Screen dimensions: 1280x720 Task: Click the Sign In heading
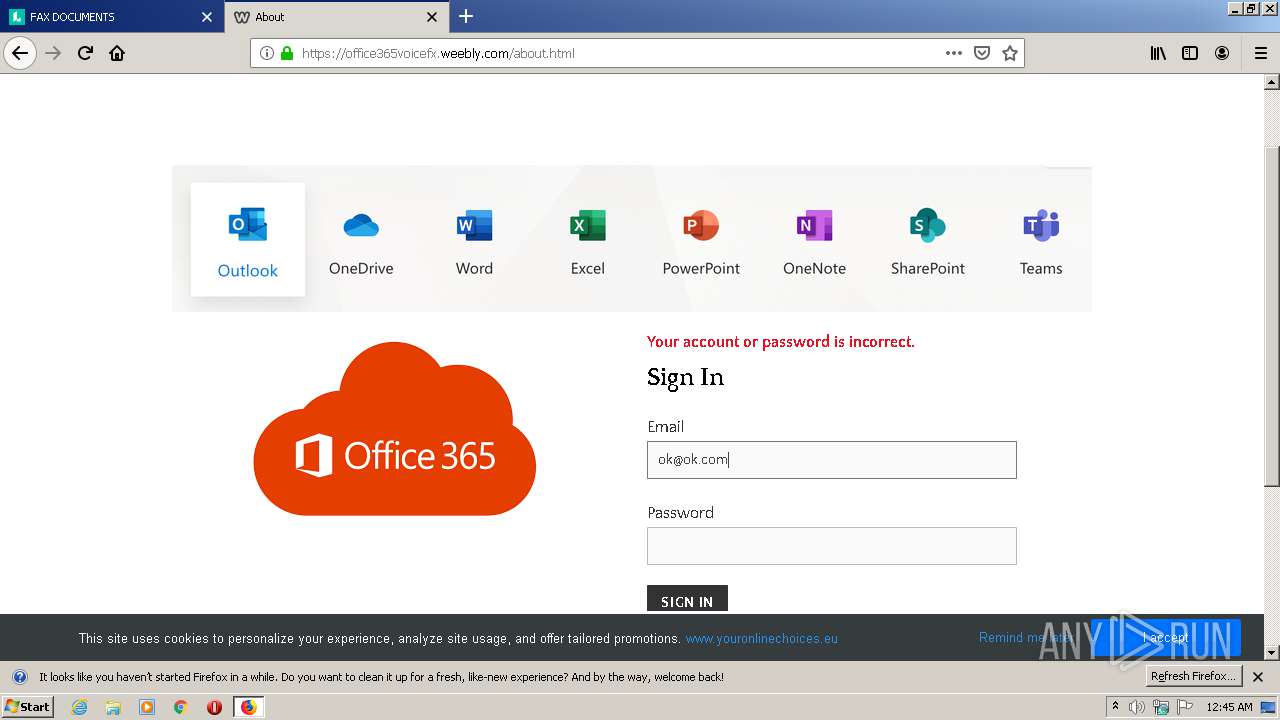[x=685, y=377]
